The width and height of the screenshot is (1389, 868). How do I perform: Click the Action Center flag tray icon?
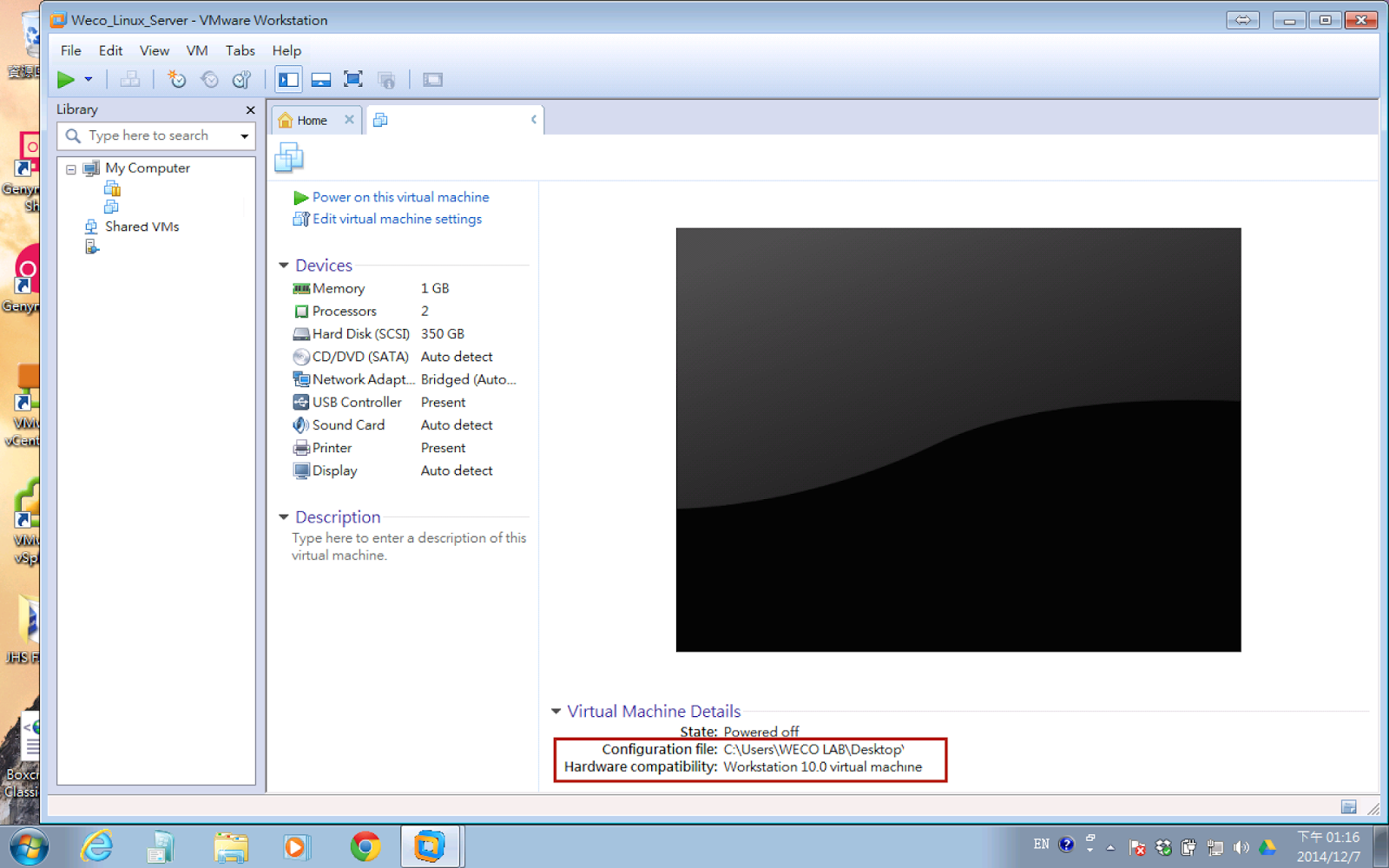pos(1136,847)
